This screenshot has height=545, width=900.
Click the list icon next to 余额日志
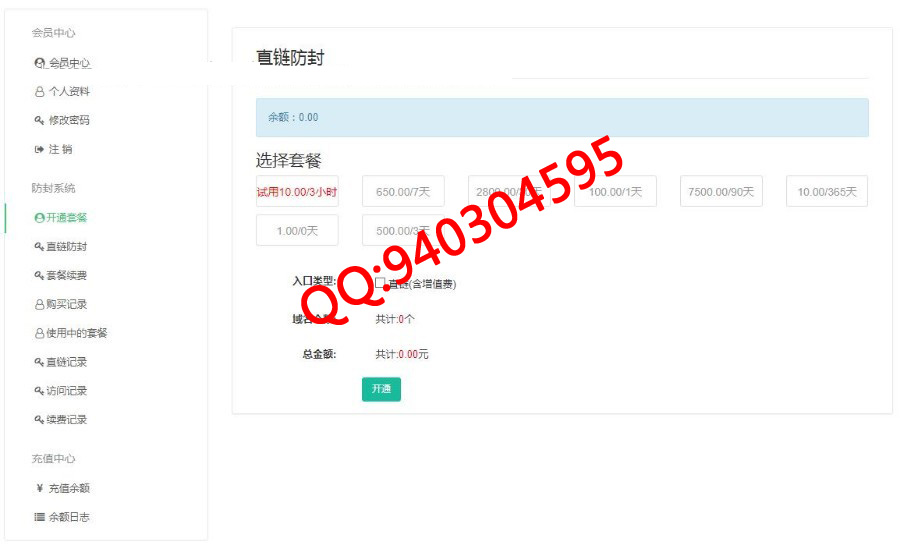tap(39, 517)
